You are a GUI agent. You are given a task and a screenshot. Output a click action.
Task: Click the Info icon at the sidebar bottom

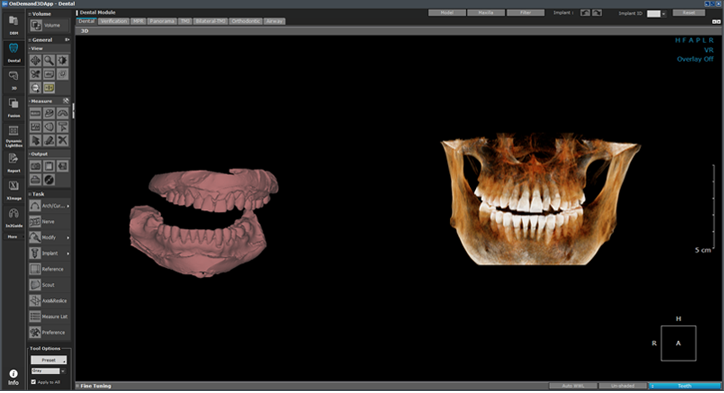(13, 377)
